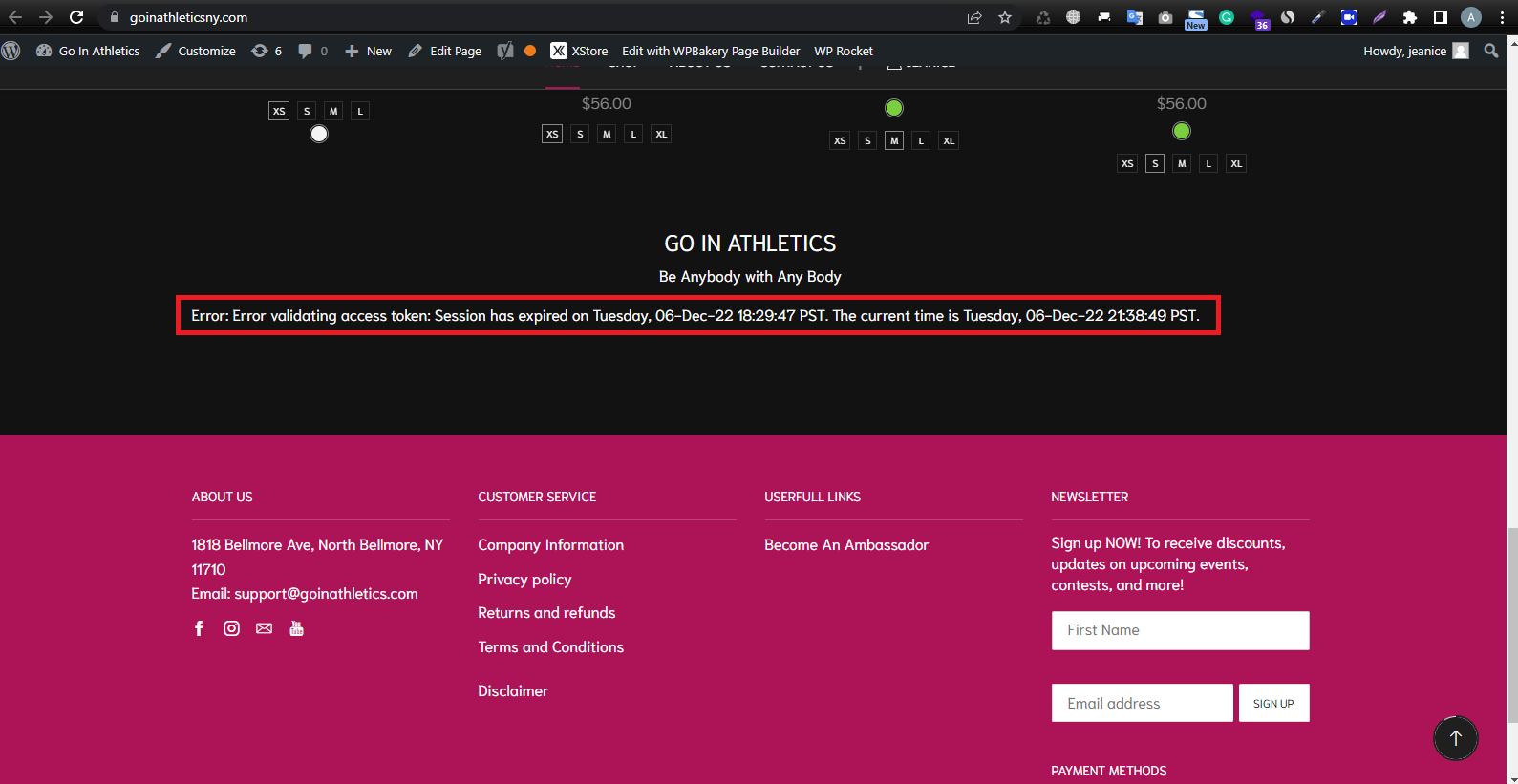This screenshot has width=1518, height=784.
Task: Open the camera screenshot extension
Action: 1165,17
